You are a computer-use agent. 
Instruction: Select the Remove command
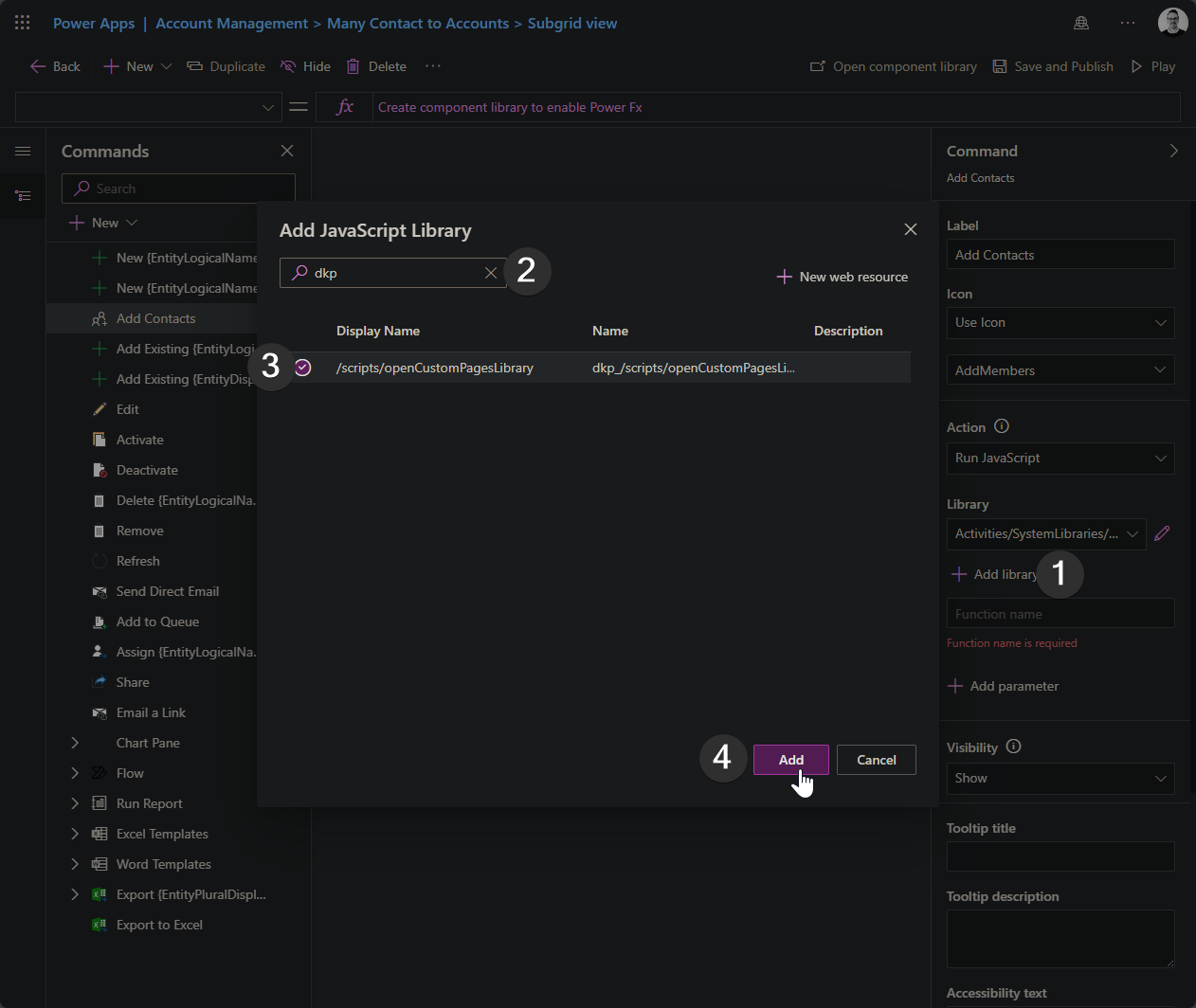tap(139, 531)
